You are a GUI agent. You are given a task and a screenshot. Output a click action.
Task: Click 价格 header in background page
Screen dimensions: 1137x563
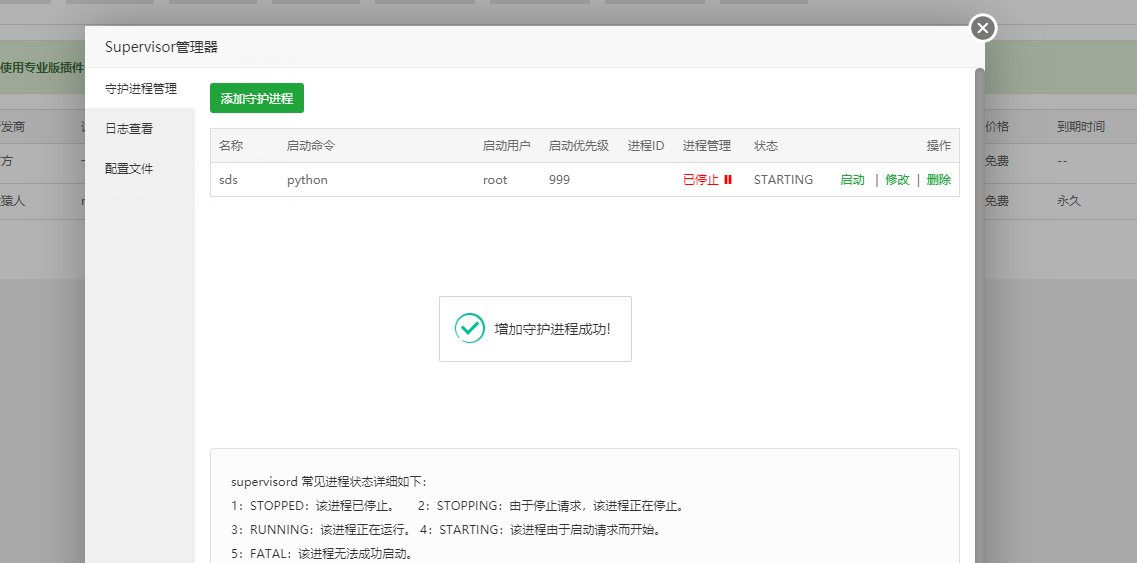(996, 127)
